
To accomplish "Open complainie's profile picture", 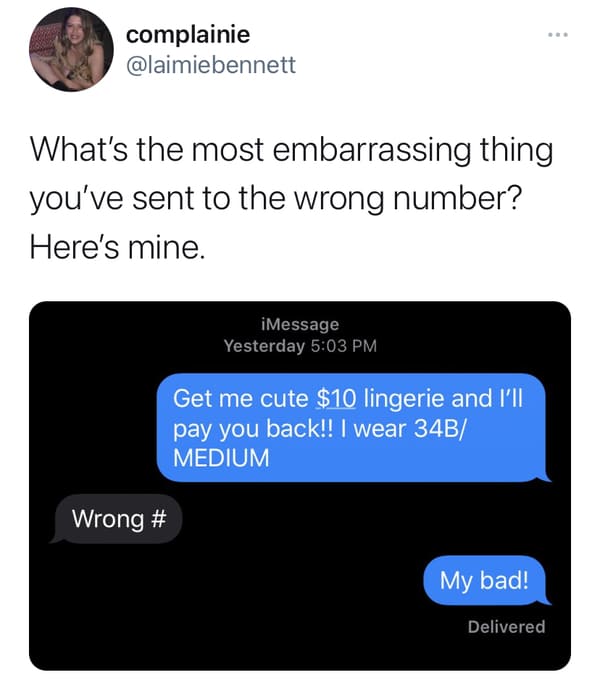I will coord(71,49).
